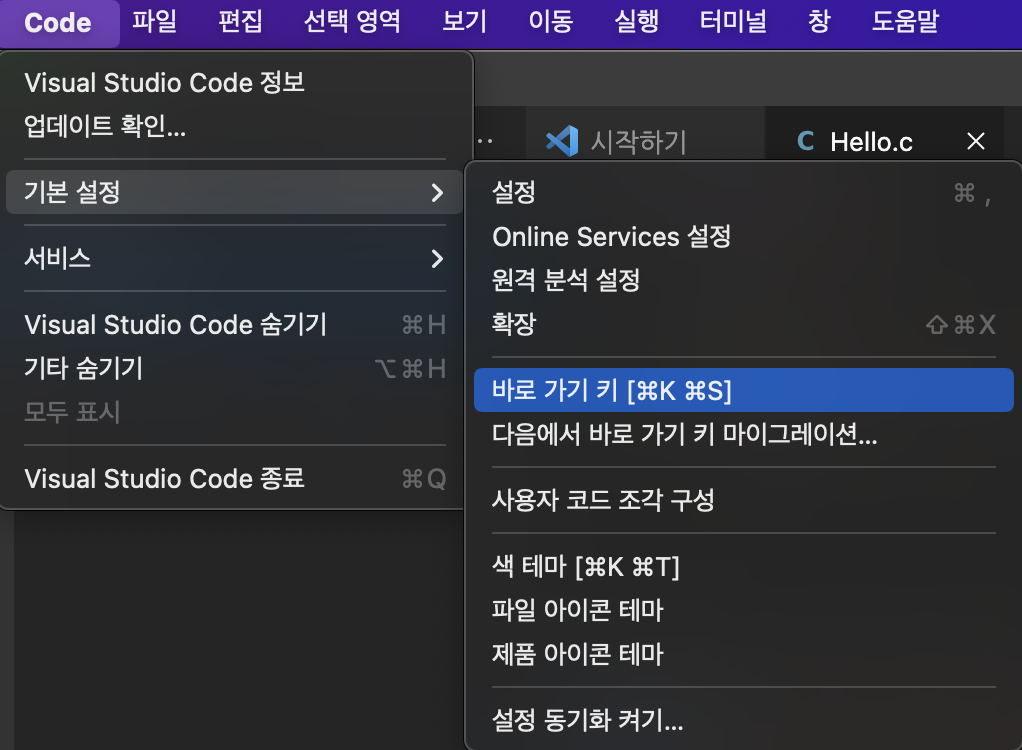Open 확장 from the submenu
Viewport: 1022px width, 750px height.
coord(744,324)
